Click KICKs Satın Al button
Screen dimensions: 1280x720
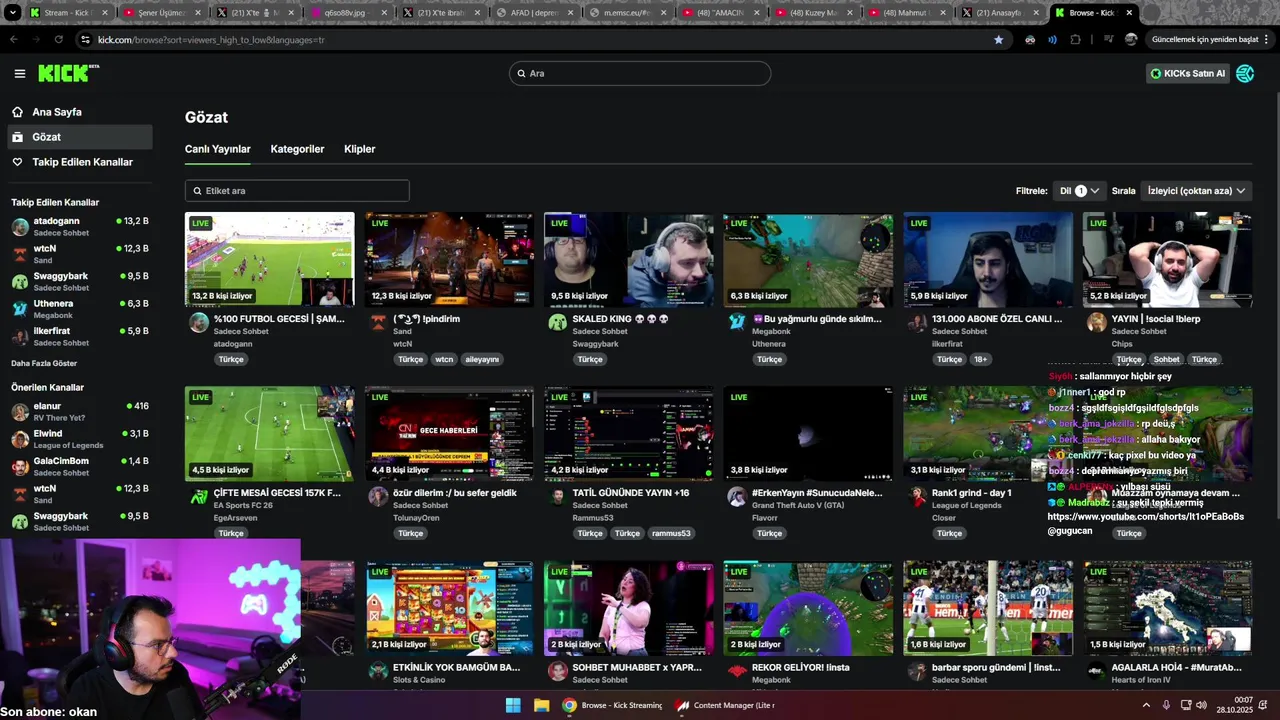pyautogui.click(x=1187, y=73)
